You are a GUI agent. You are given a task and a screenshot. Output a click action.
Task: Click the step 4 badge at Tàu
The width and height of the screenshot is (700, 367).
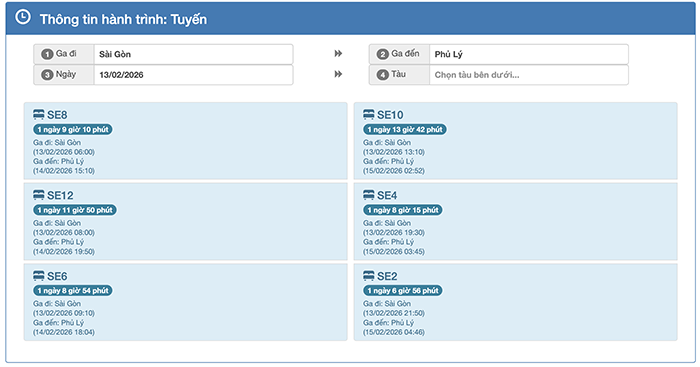point(383,75)
